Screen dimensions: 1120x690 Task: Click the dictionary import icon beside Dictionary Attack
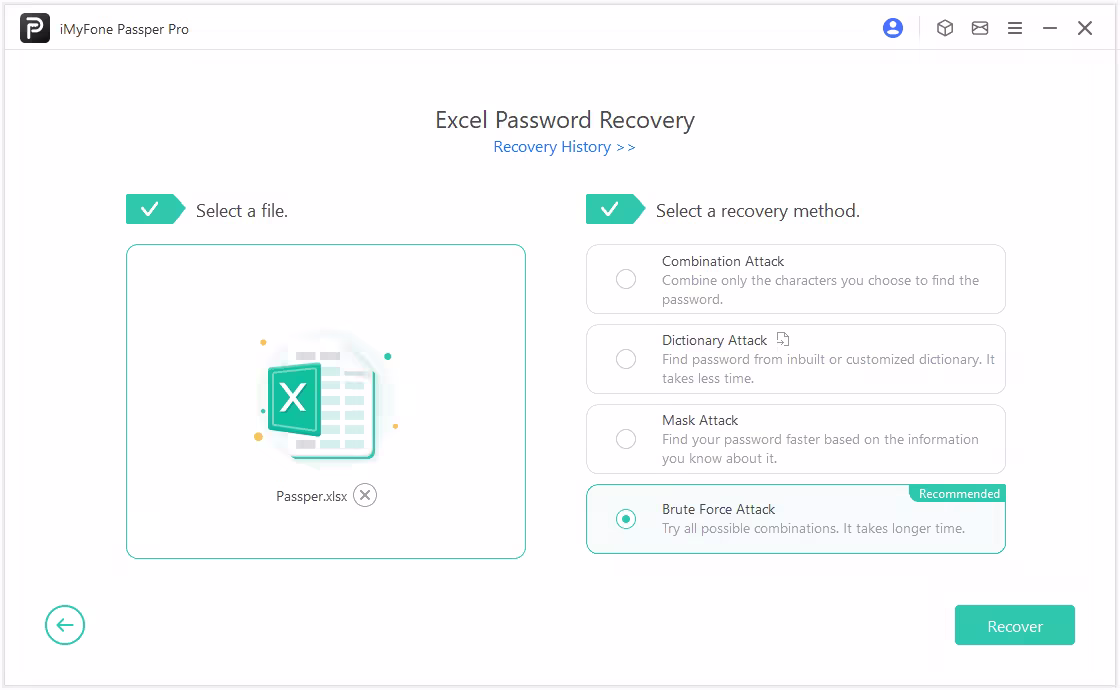click(x=784, y=339)
